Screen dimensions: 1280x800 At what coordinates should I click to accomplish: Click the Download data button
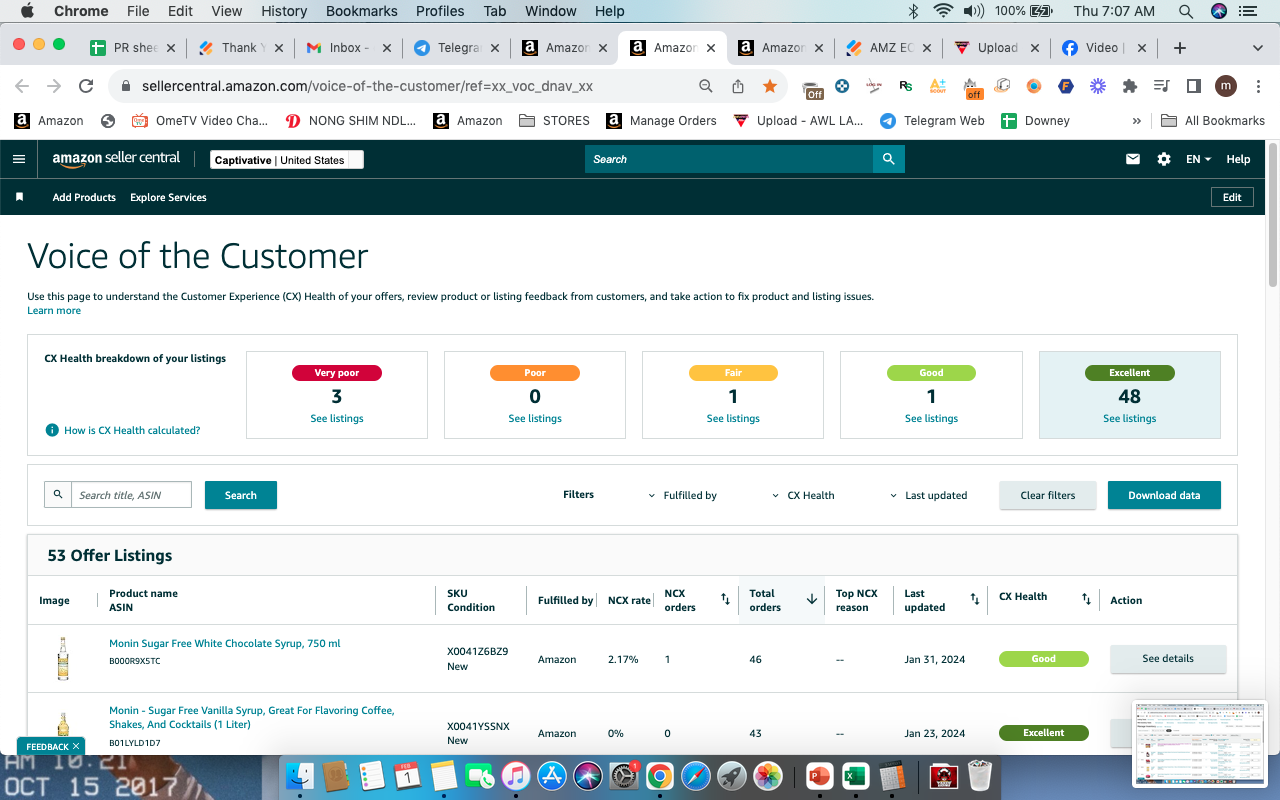pos(1164,495)
